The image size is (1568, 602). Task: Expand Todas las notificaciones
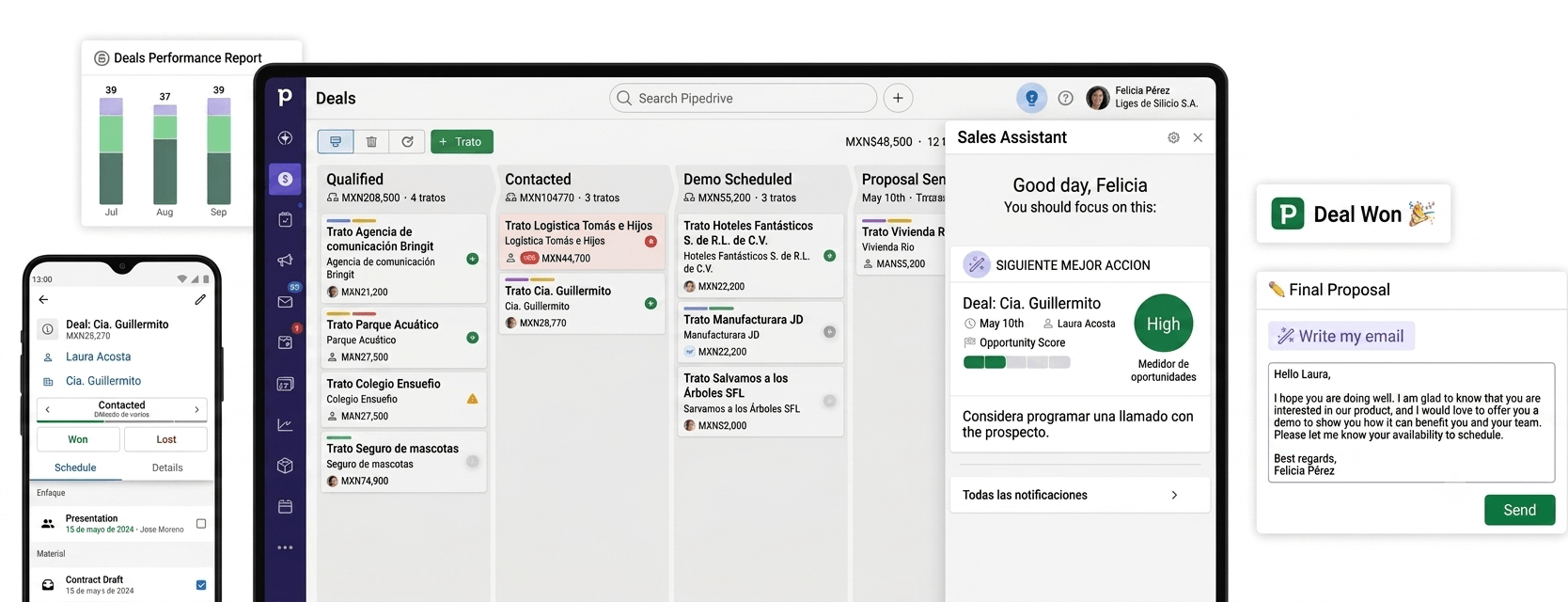click(1080, 495)
